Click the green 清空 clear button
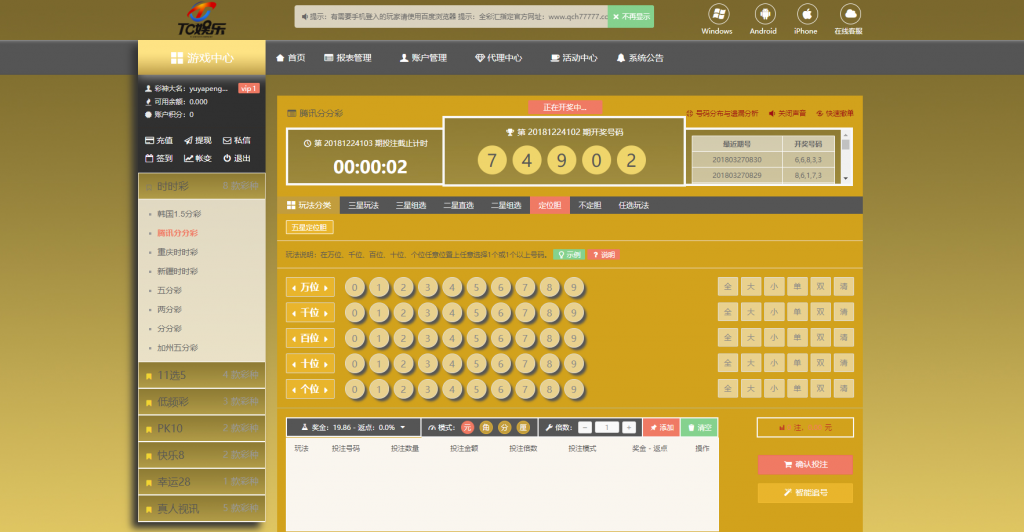This screenshot has height=532, width=1024. pos(699,427)
